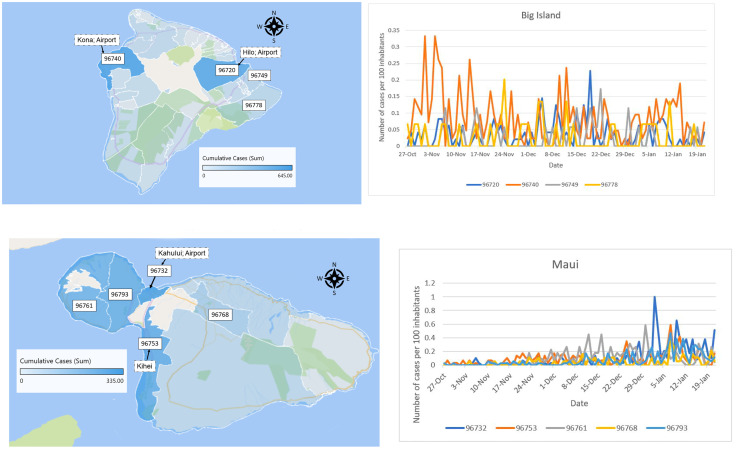Click the compass rose on the Big Island map
This screenshot has height=449, width=736.
(x=274, y=26)
